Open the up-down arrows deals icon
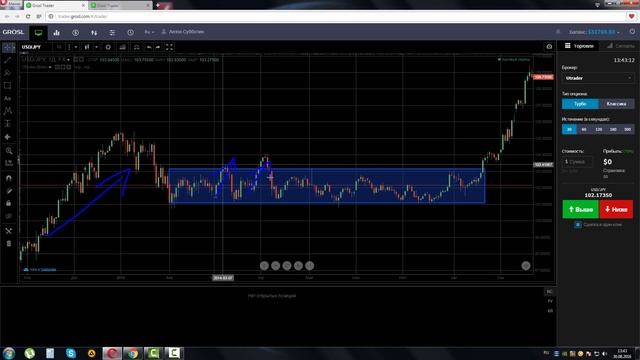The image size is (640, 360). click(94, 32)
